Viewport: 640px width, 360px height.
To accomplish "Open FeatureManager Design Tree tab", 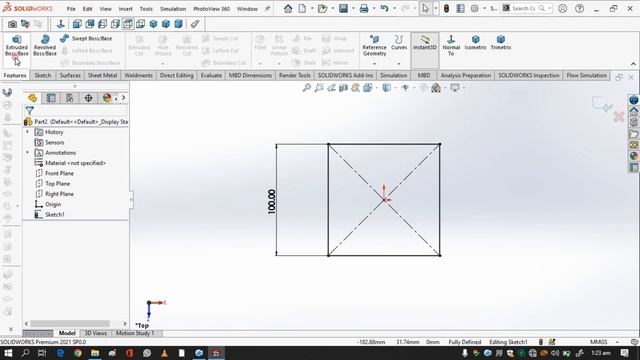I will (32, 98).
